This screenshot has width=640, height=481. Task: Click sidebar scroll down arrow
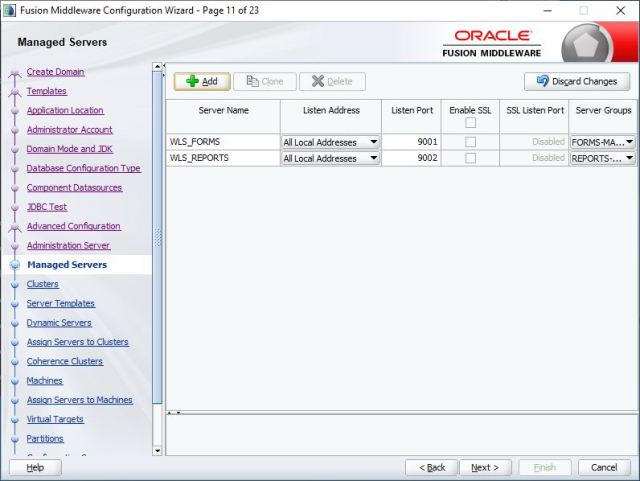coord(157,451)
